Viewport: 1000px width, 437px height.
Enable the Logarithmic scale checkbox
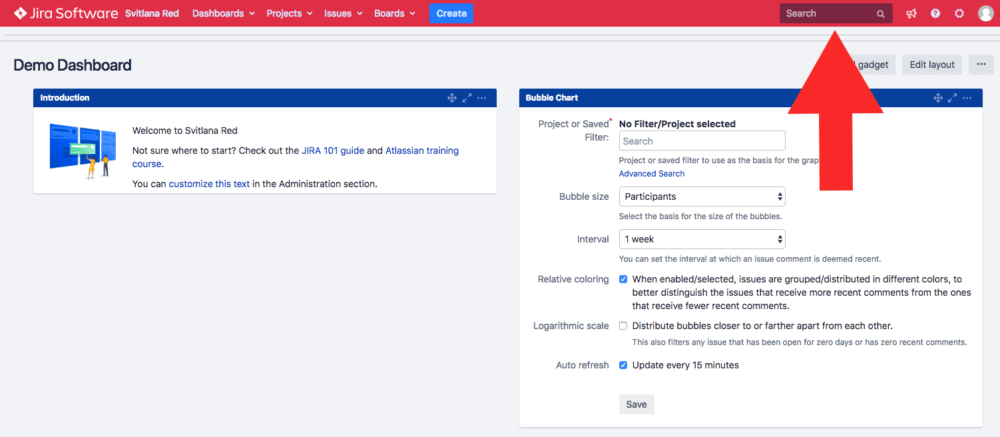click(623, 325)
